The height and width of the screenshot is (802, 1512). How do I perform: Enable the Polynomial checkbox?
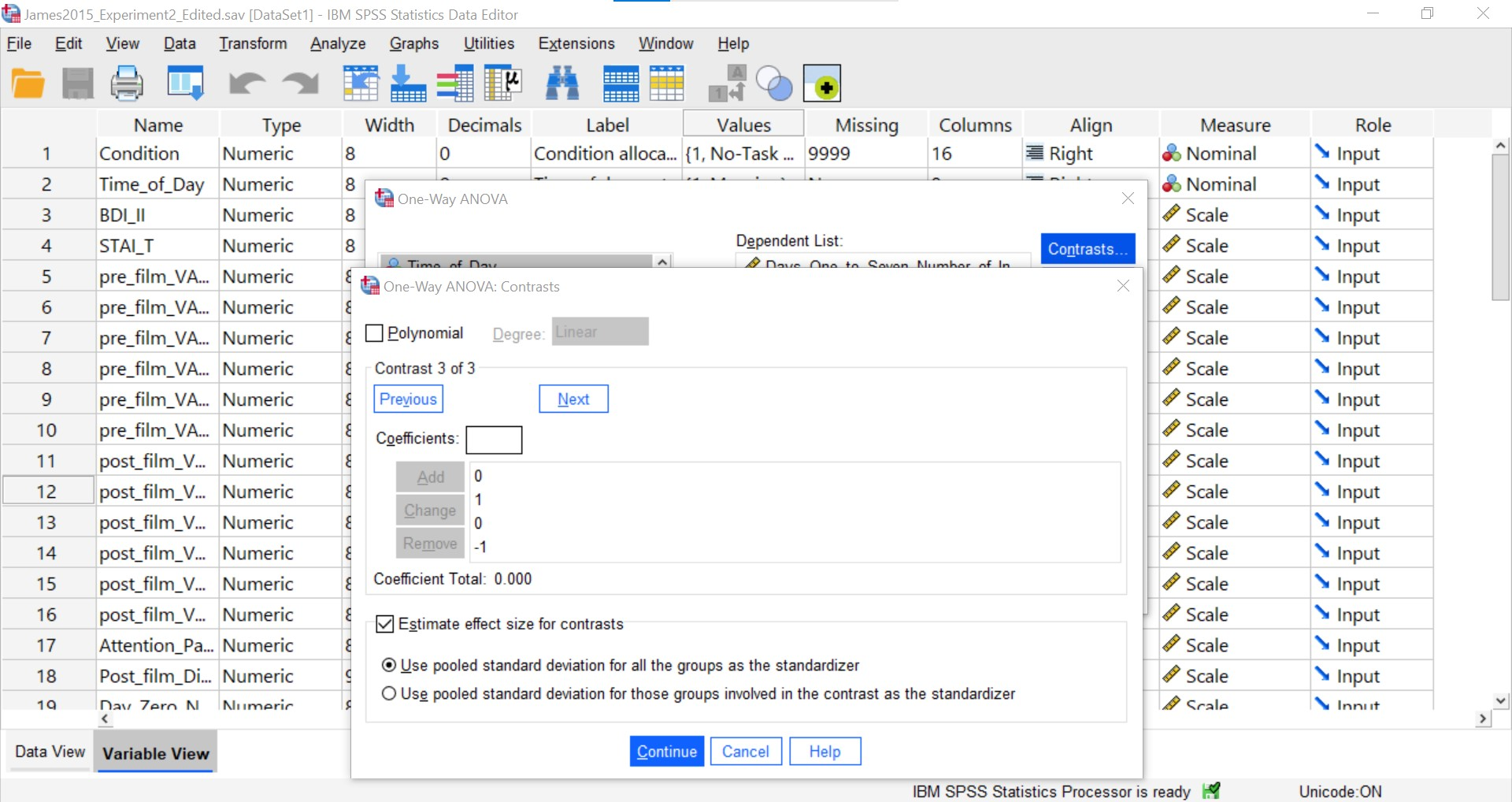(x=375, y=333)
